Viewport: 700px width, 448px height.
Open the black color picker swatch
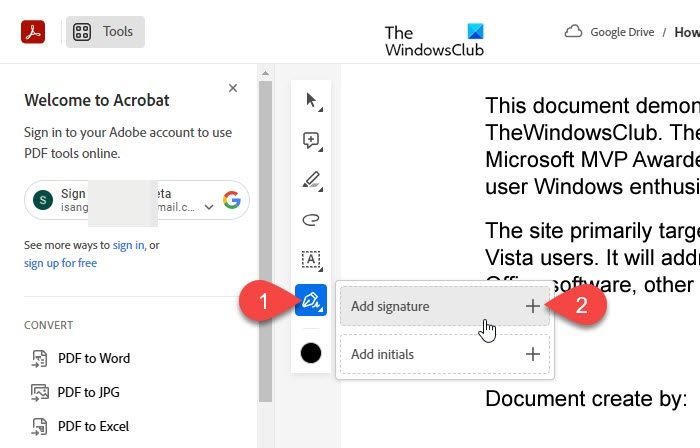point(311,353)
